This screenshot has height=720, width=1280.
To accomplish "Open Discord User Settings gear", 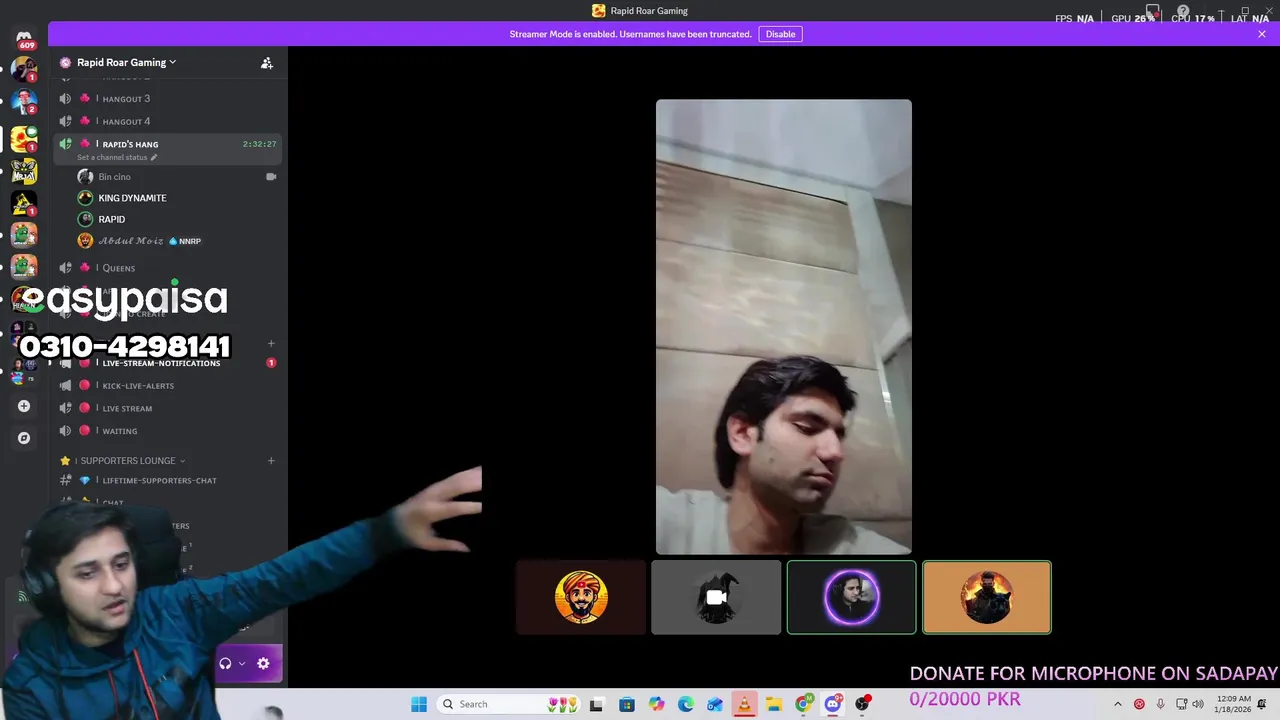I will point(263,664).
